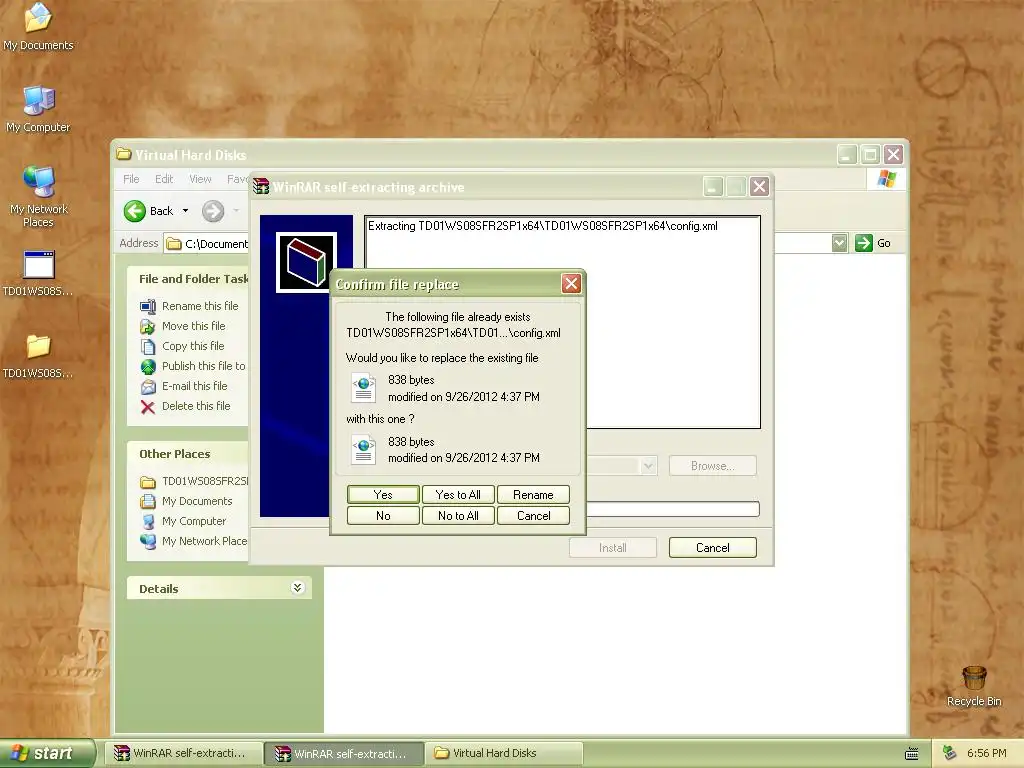Open the Back history dropdown arrow
This screenshot has height=768, width=1024.
tap(185, 211)
